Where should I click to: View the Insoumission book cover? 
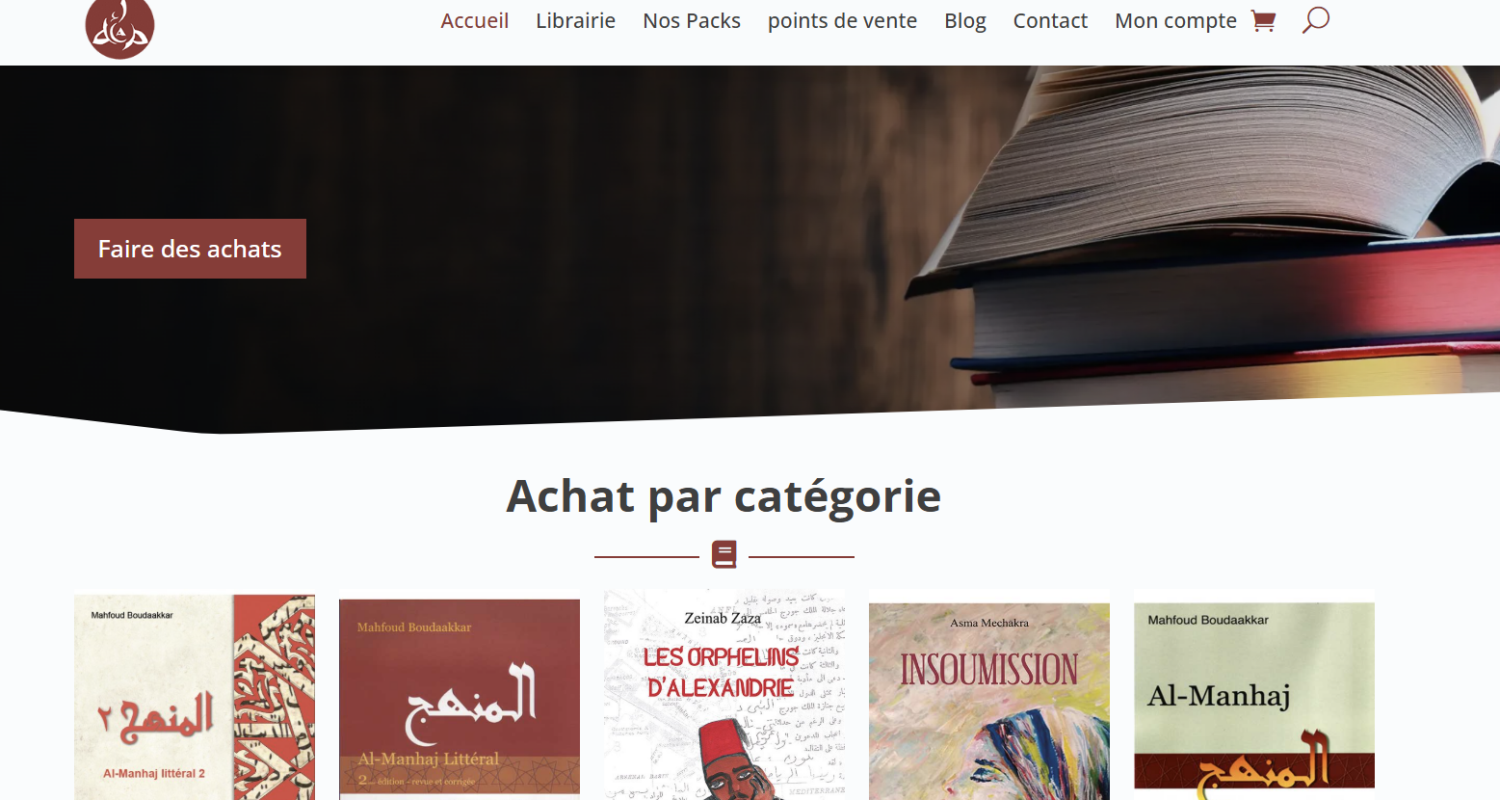(x=989, y=701)
